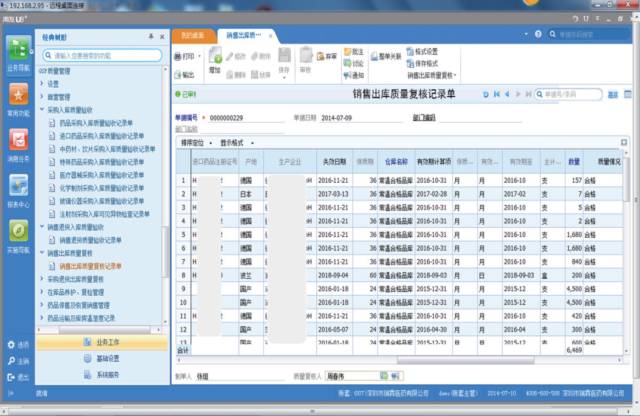Click the top-right search box
This screenshot has height=416, width=640.
click(589, 35)
